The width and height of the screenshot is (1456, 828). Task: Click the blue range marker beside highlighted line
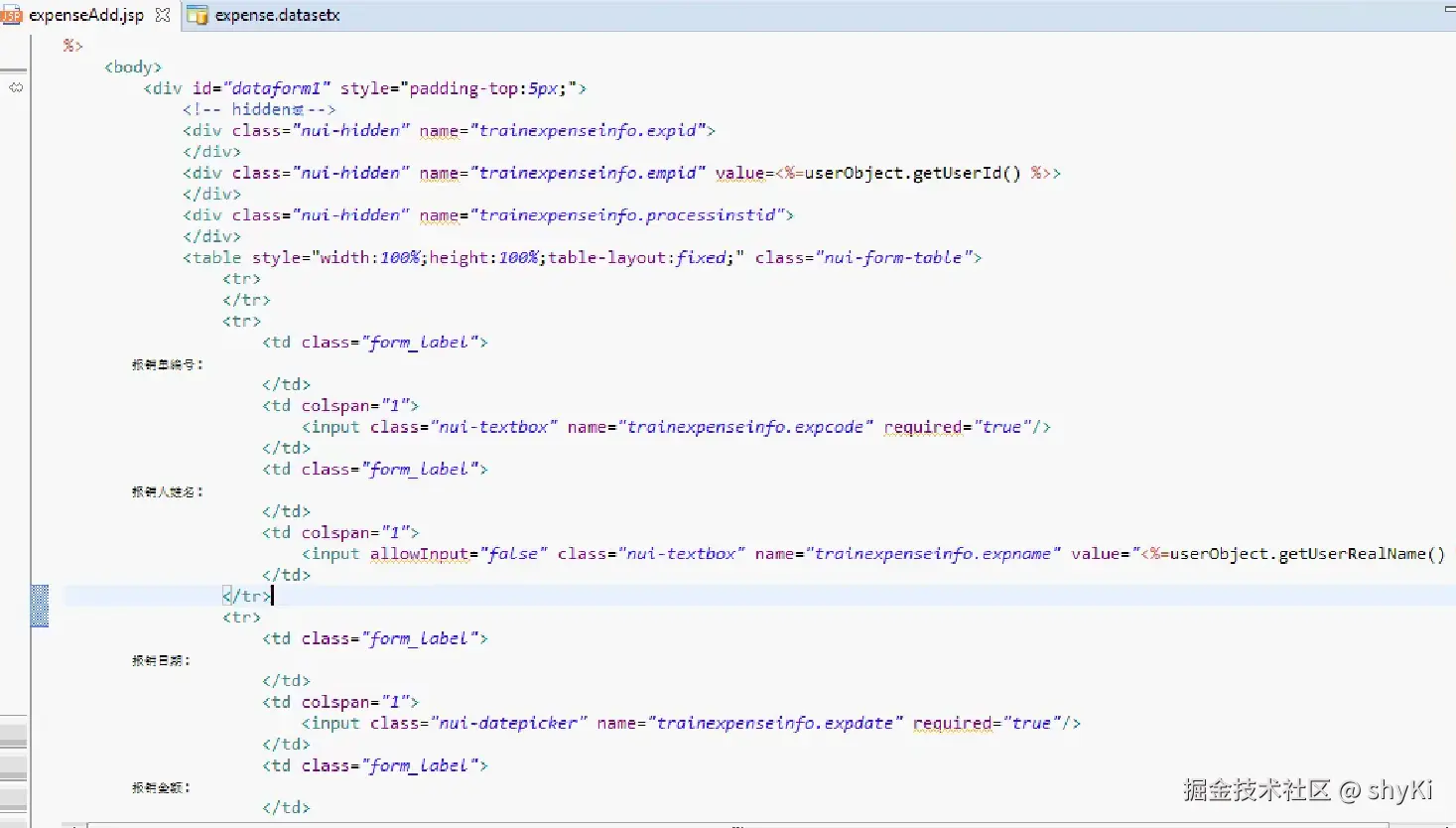pyautogui.click(x=40, y=606)
